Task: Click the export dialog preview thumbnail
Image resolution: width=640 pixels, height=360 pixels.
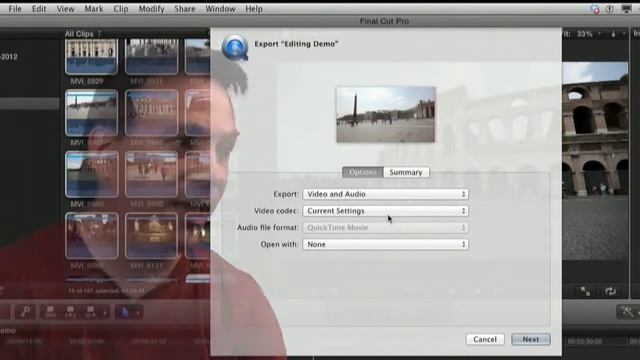Action: 386,115
